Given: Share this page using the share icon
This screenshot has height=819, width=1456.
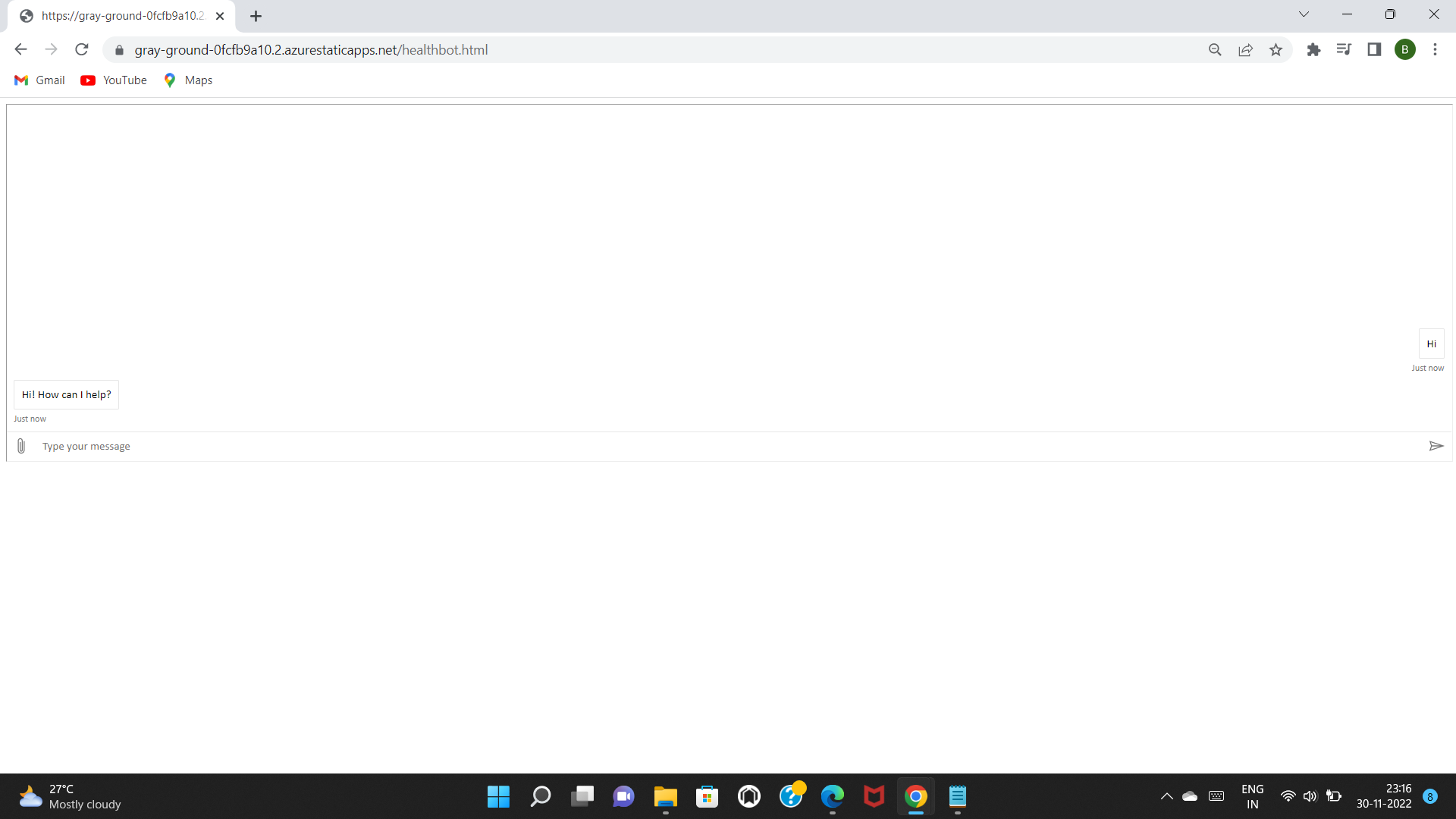Looking at the screenshot, I should click(1245, 49).
